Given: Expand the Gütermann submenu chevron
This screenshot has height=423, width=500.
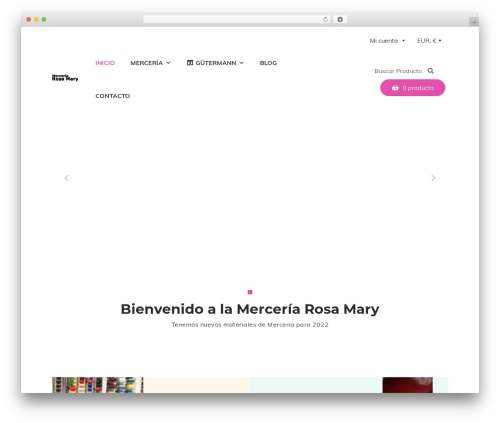Looking at the screenshot, I should coord(242,63).
